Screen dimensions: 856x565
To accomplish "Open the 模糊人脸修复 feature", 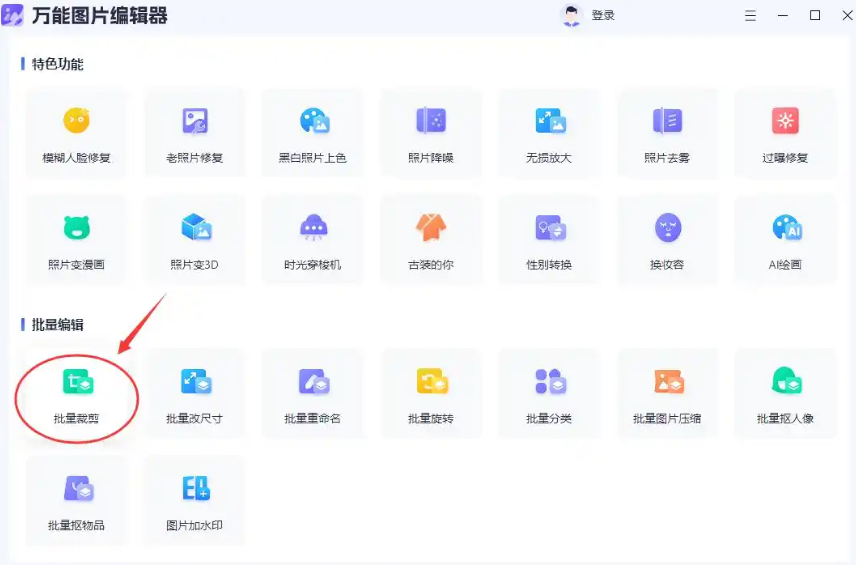I will tap(76, 134).
